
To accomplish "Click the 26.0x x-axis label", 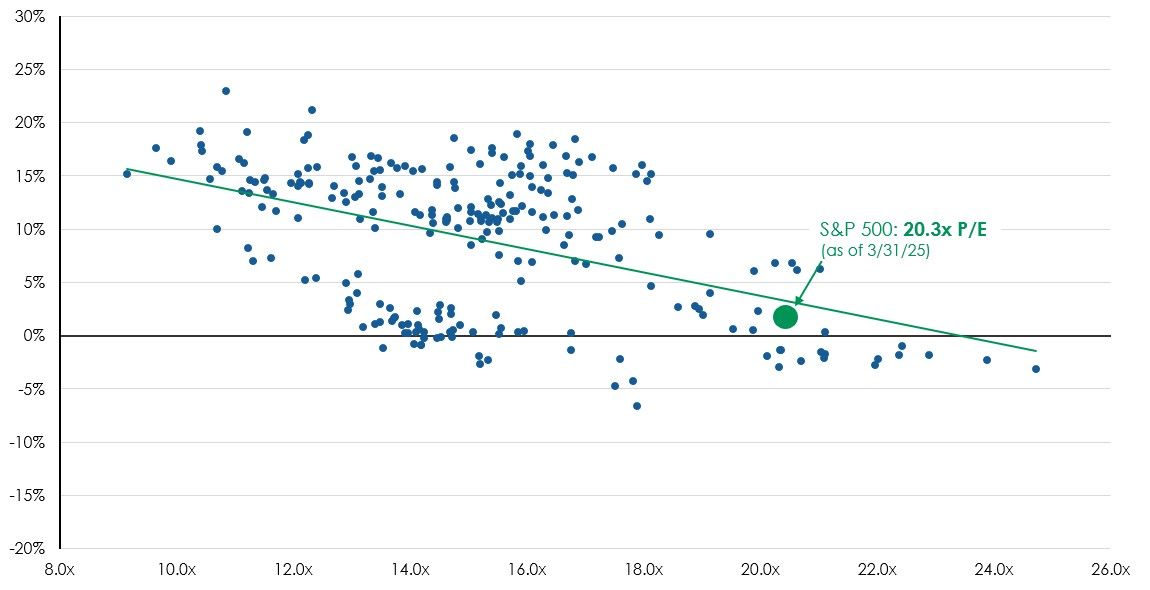I will (x=1110, y=570).
